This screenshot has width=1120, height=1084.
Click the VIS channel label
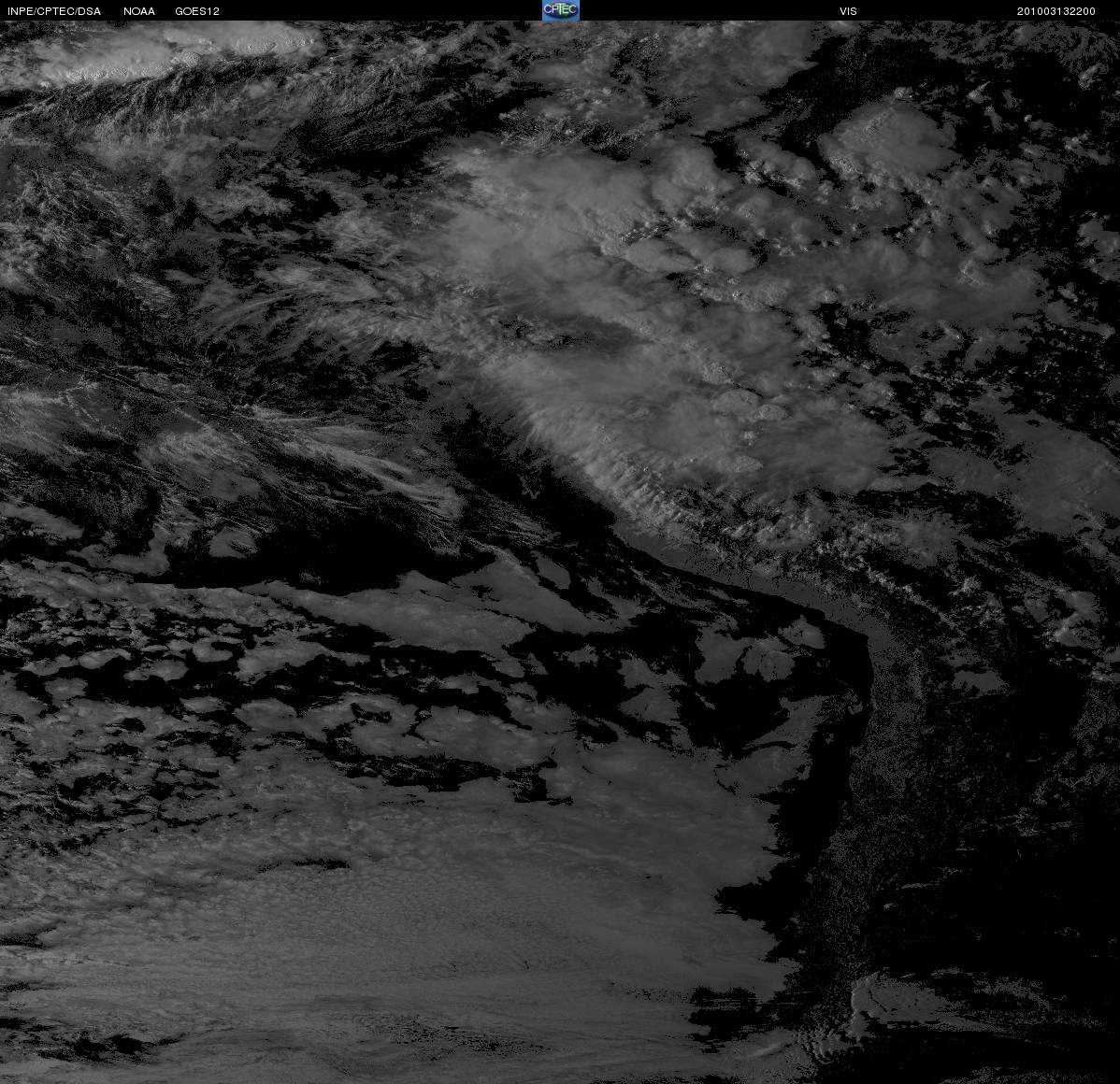pyautogui.click(x=848, y=11)
